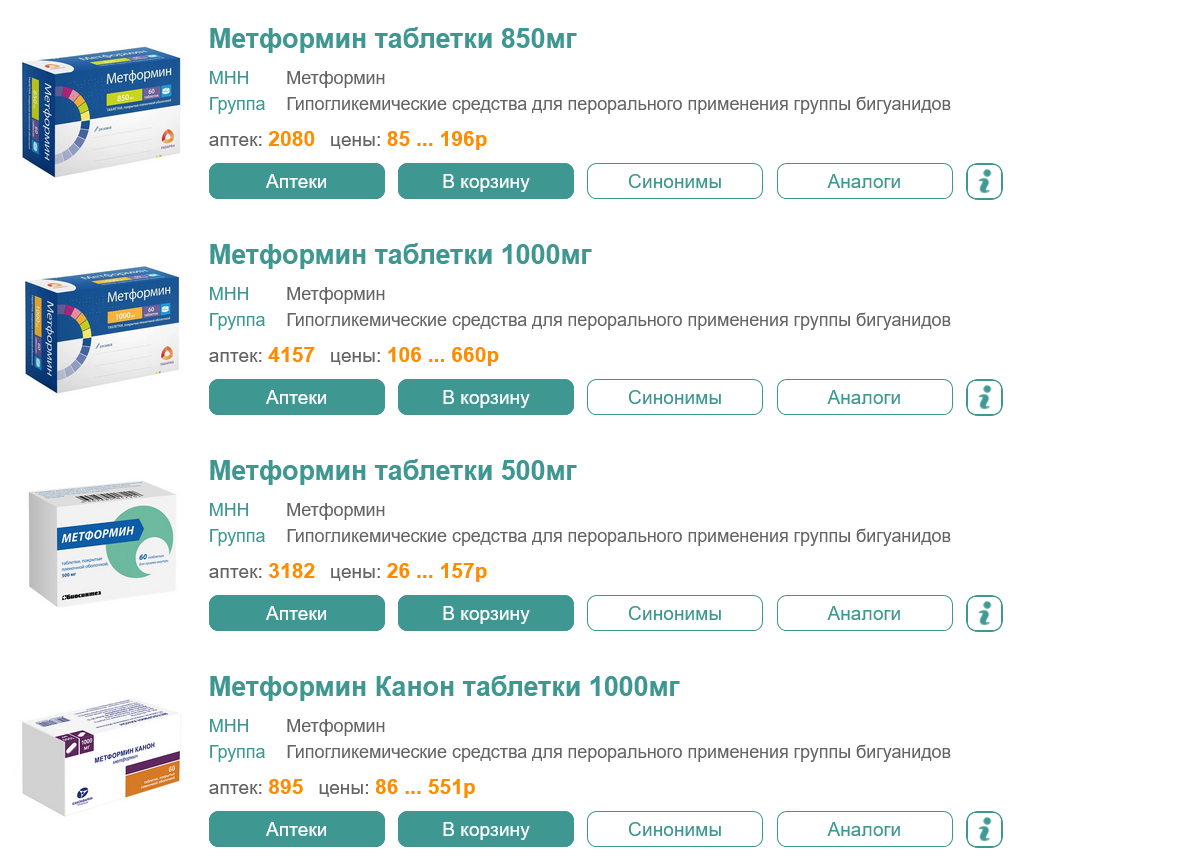Add Метформин 500мг to cart via В корзину
Image resolution: width=1194 pixels, height=868 pixels.
pyautogui.click(x=486, y=614)
